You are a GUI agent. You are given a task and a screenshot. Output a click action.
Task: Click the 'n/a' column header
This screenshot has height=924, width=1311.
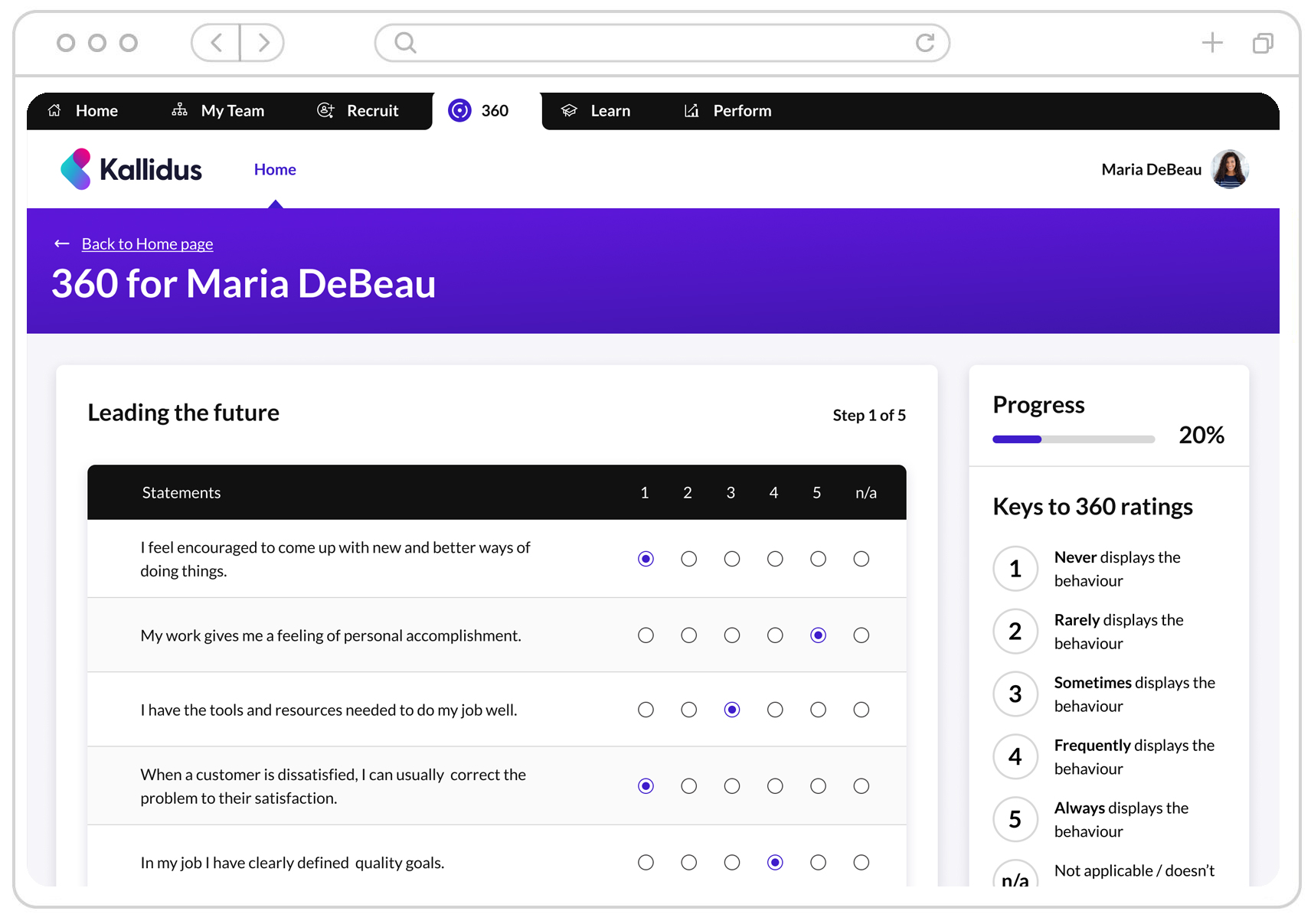(866, 493)
